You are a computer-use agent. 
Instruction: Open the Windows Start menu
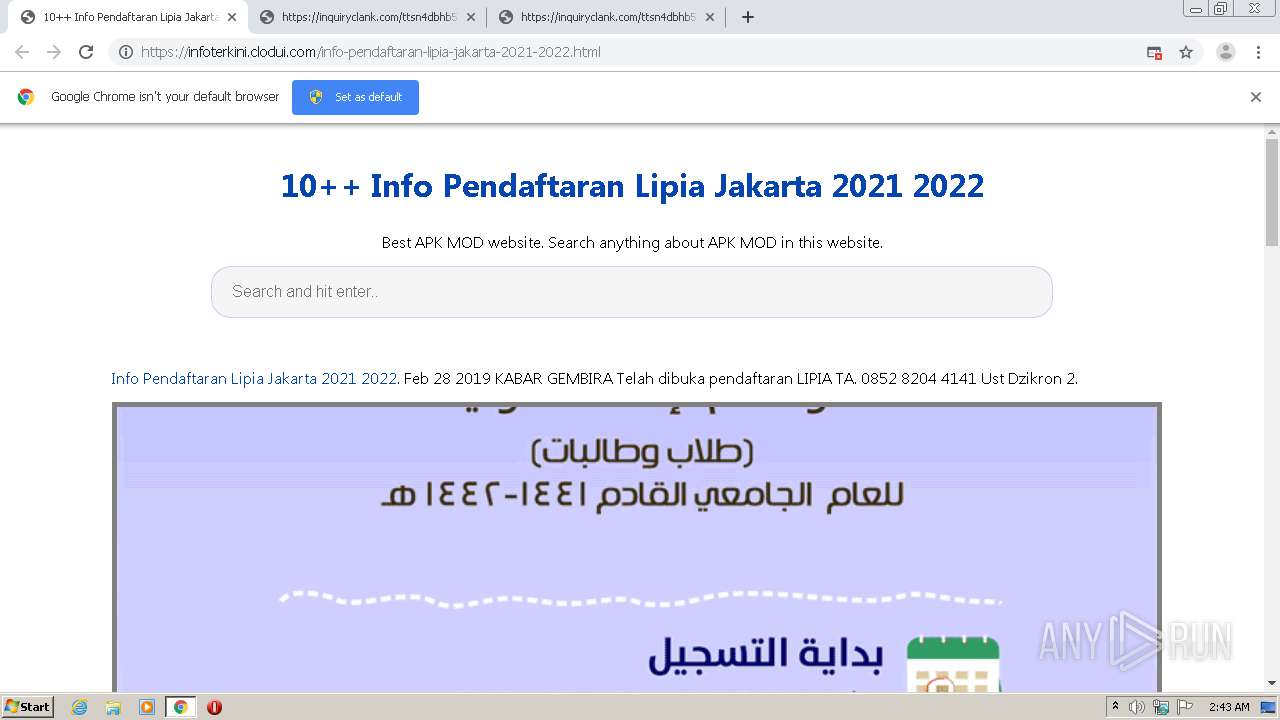coord(28,707)
